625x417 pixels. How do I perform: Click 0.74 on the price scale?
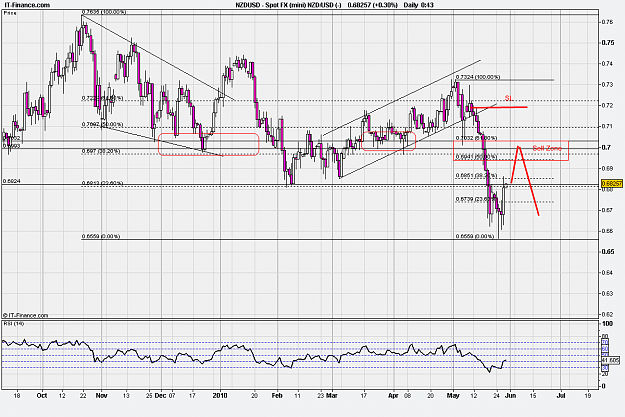(607, 63)
